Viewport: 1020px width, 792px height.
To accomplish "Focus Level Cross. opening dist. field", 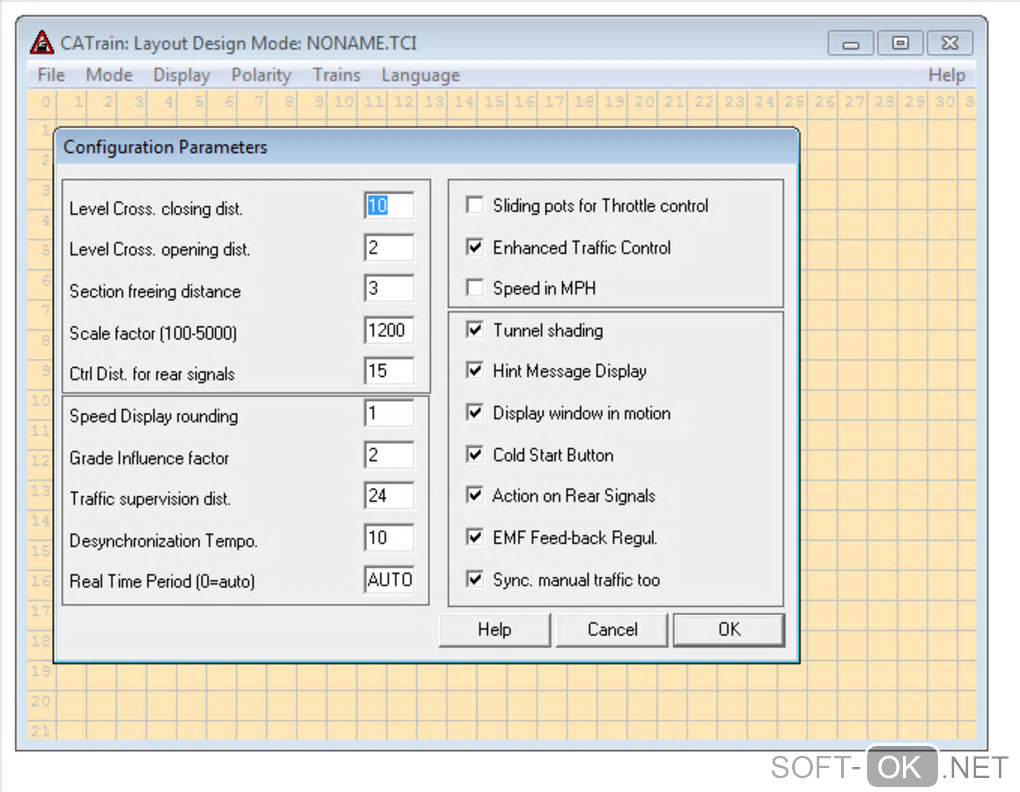I will click(x=389, y=248).
